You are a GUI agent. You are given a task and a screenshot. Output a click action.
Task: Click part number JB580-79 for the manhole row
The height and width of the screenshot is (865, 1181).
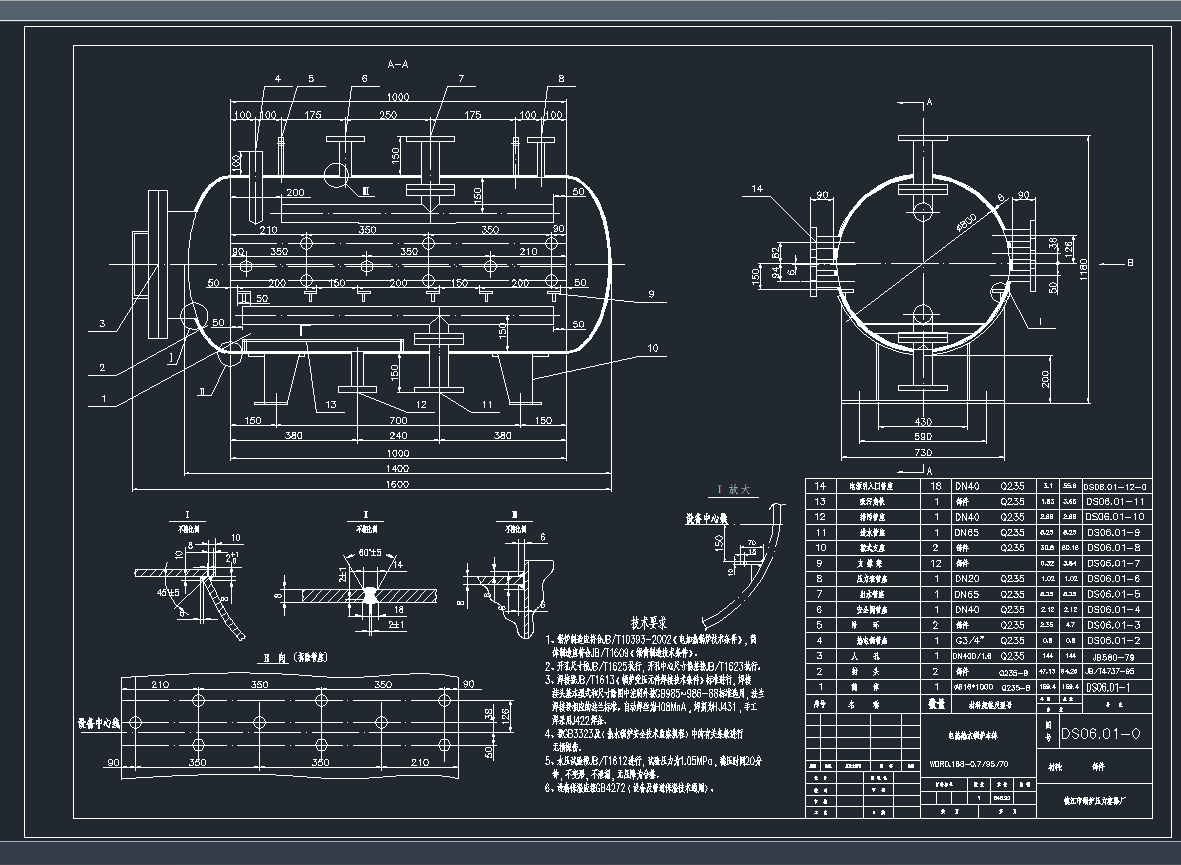tap(1113, 656)
